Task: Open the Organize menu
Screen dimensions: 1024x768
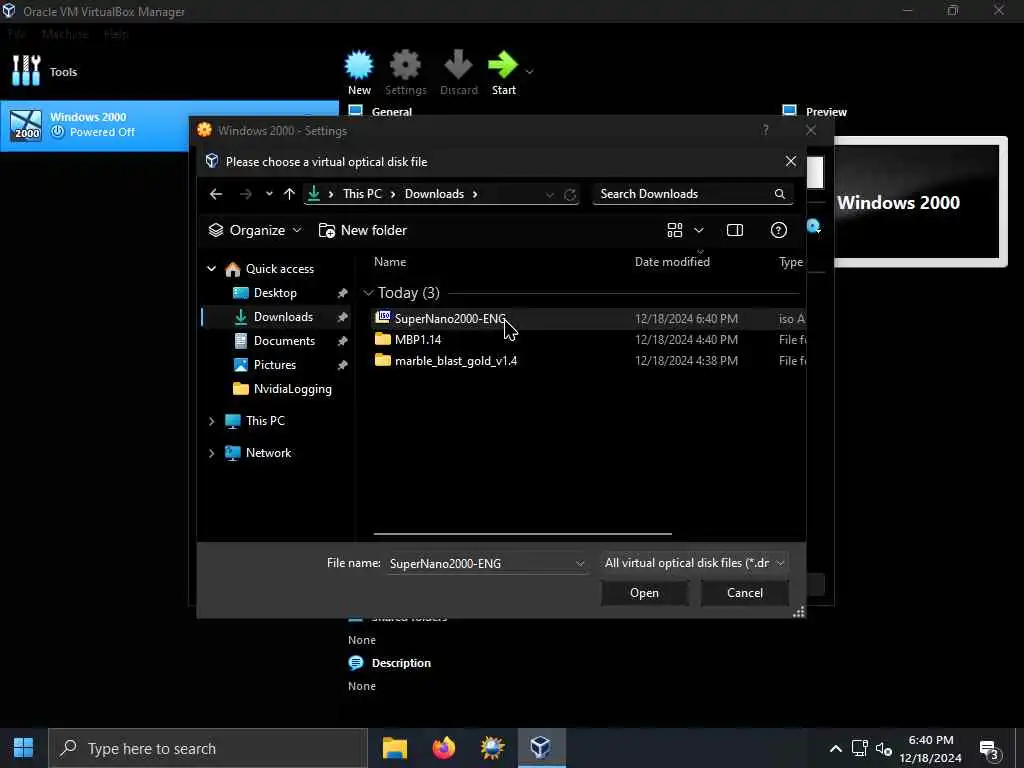Action: tap(255, 231)
